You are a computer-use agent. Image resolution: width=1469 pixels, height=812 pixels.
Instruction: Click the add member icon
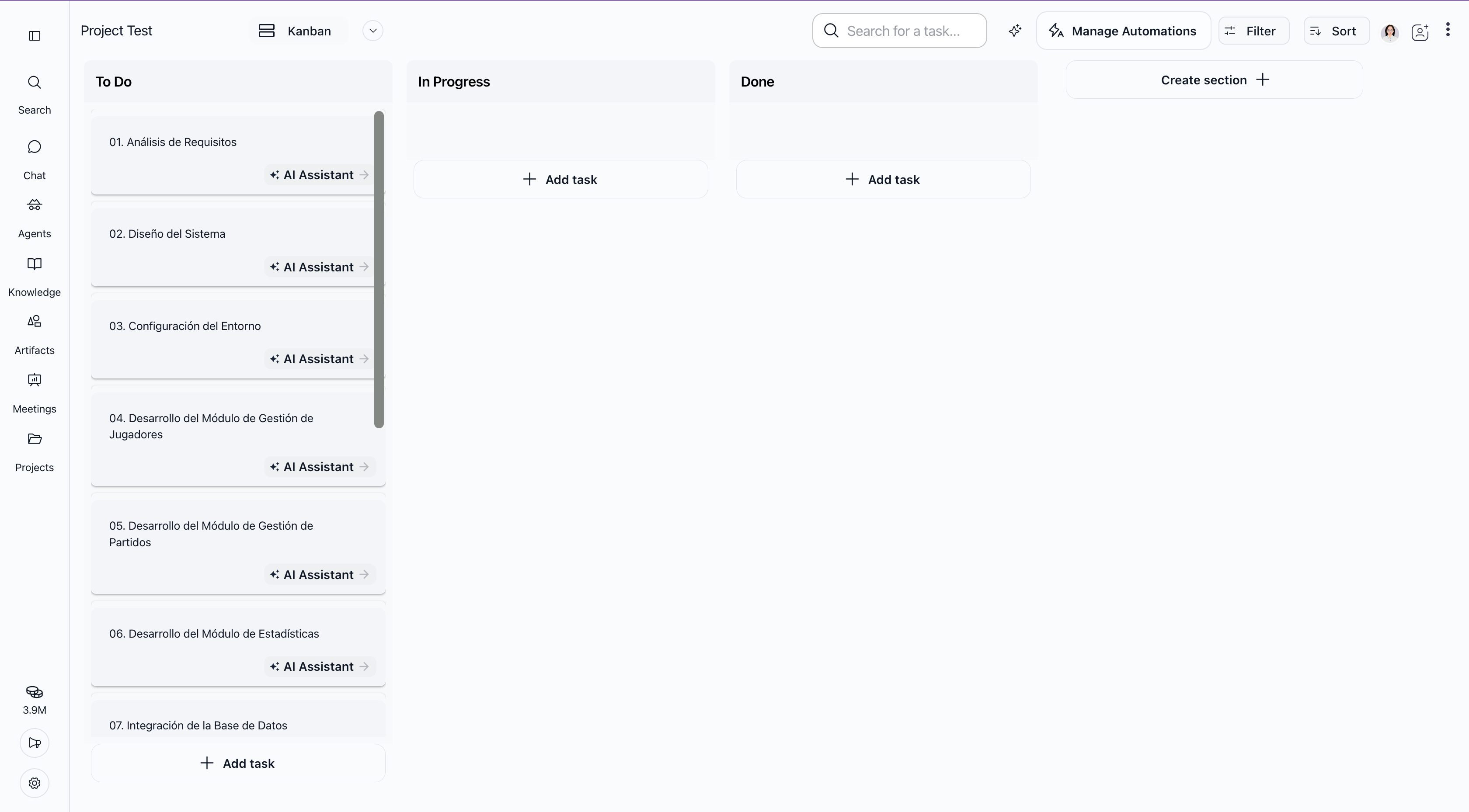(x=1420, y=32)
